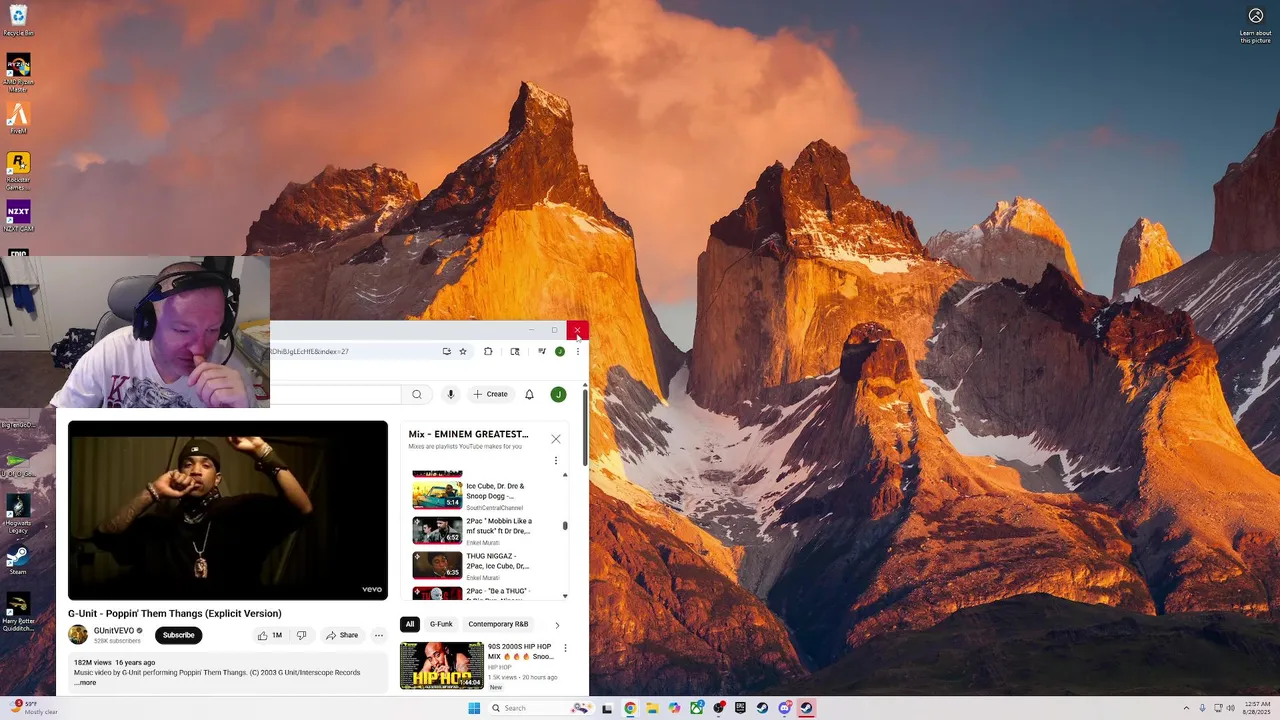
Task: Like the video with thumbs up
Action: [270, 635]
